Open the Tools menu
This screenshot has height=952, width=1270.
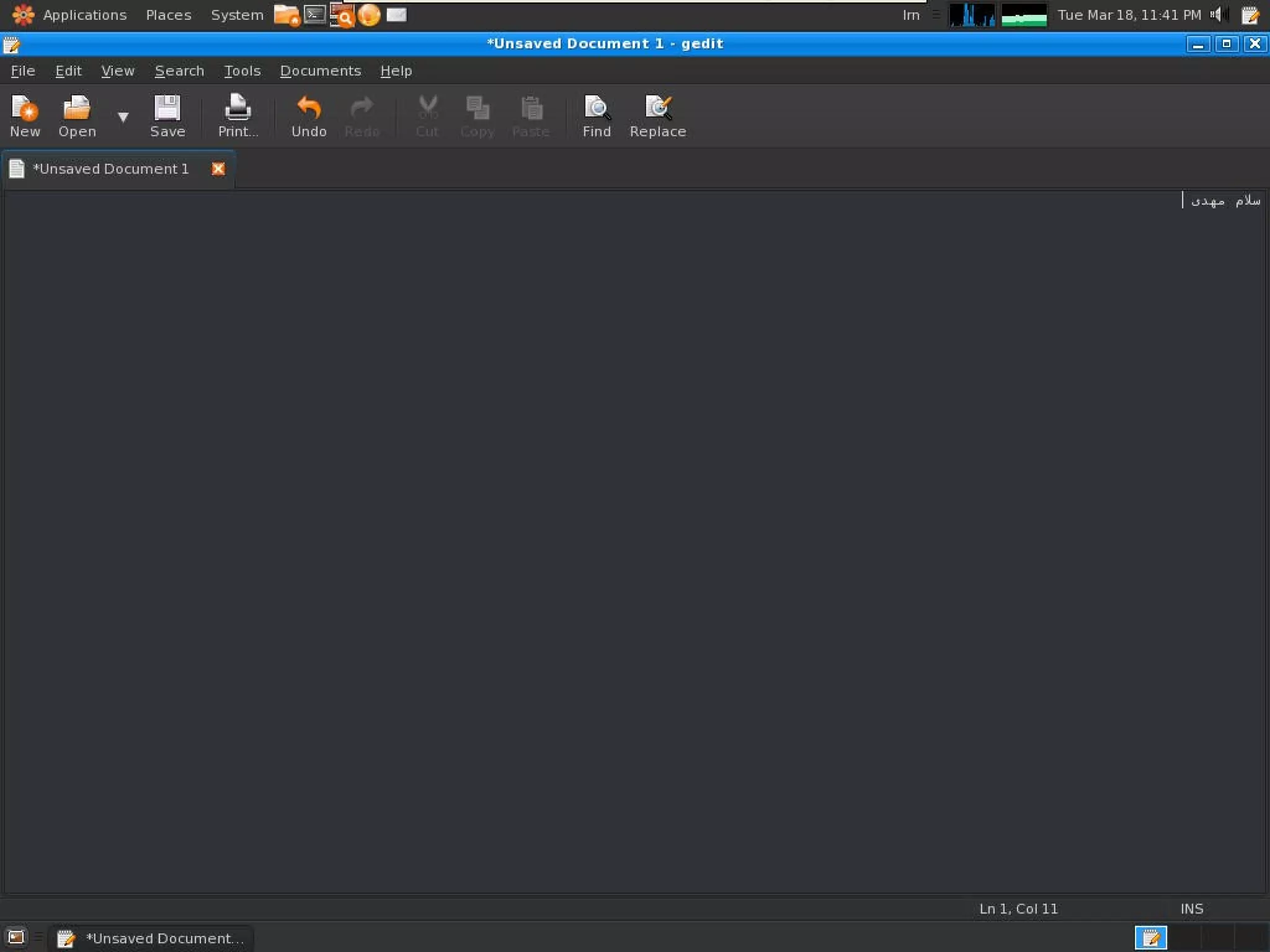click(x=242, y=71)
